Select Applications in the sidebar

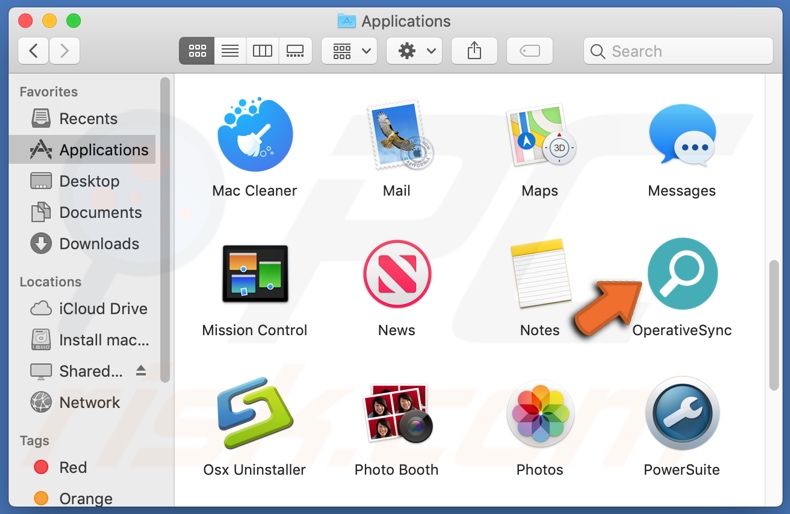tap(82, 150)
